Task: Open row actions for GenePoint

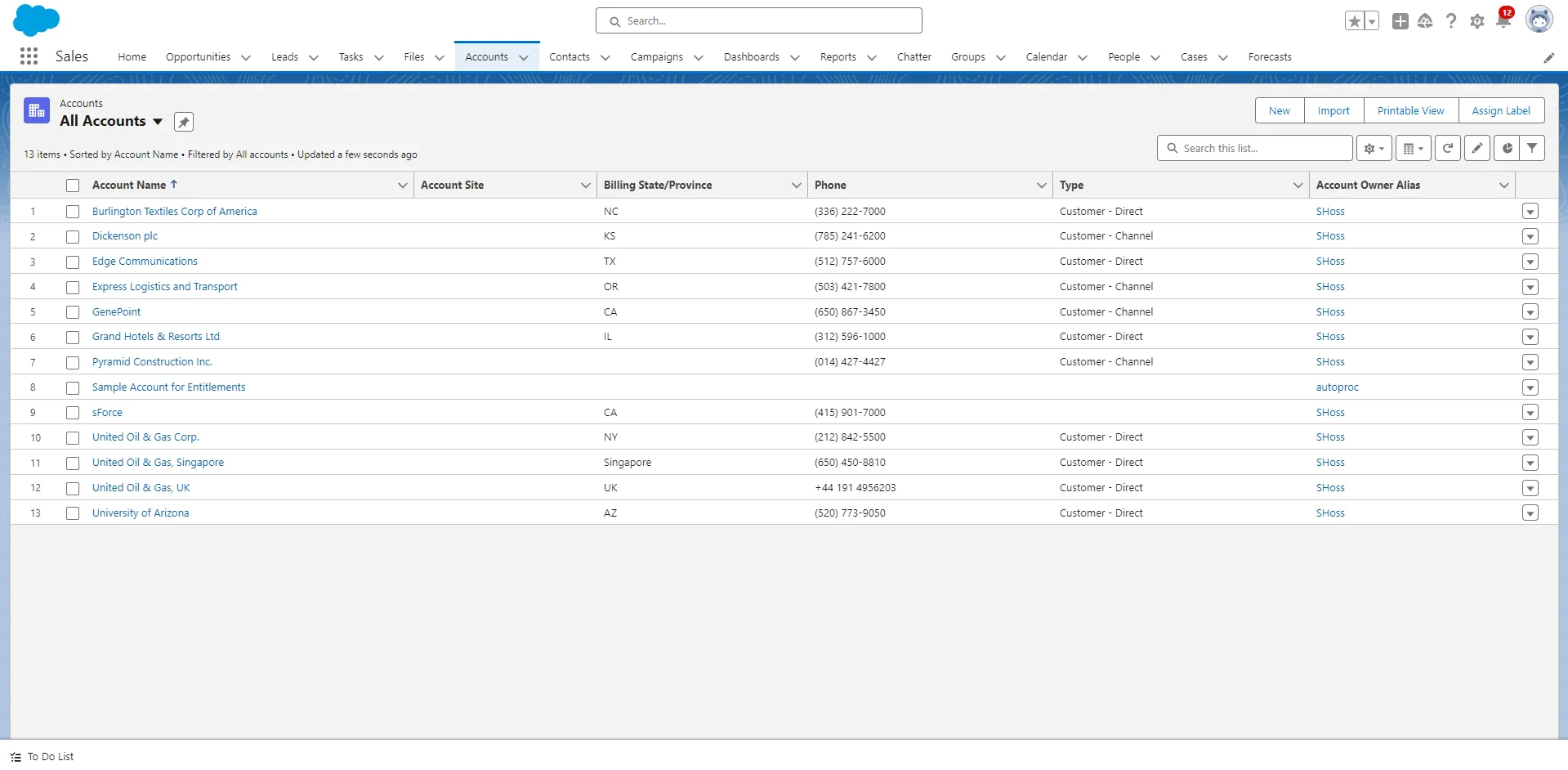Action: 1530,312
